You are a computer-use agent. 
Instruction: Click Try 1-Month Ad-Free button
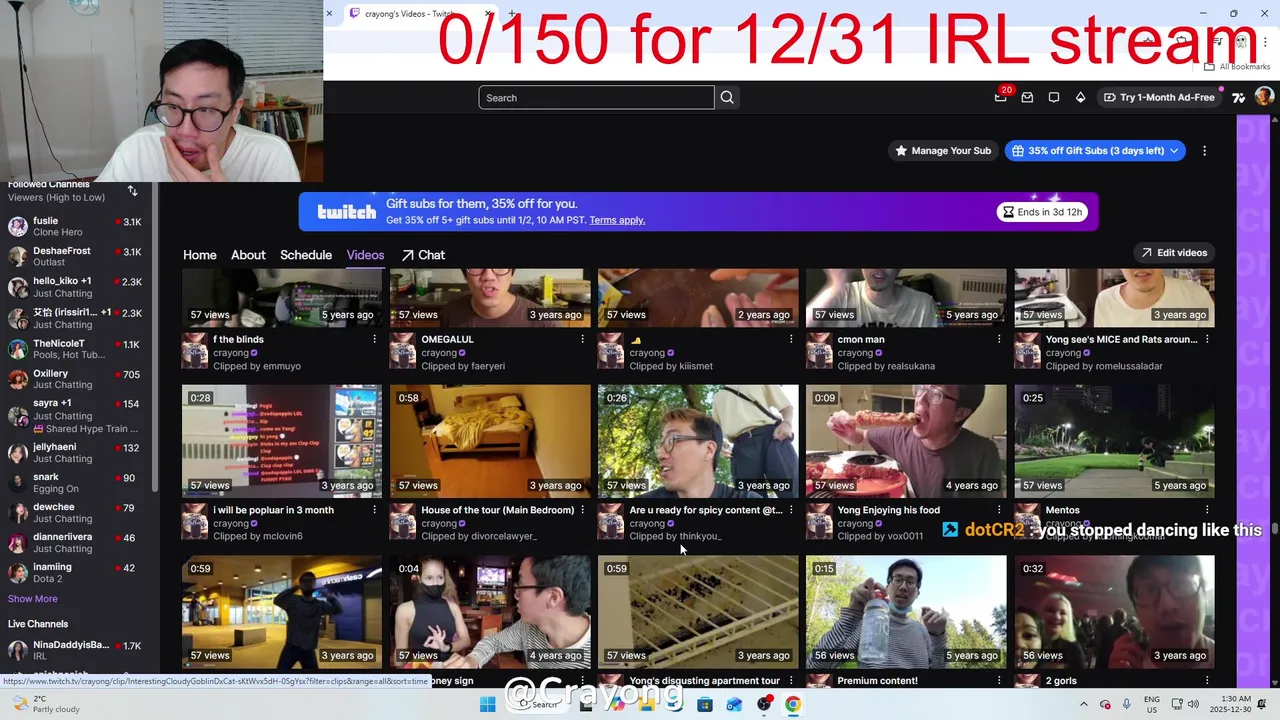pyautogui.click(x=1159, y=97)
